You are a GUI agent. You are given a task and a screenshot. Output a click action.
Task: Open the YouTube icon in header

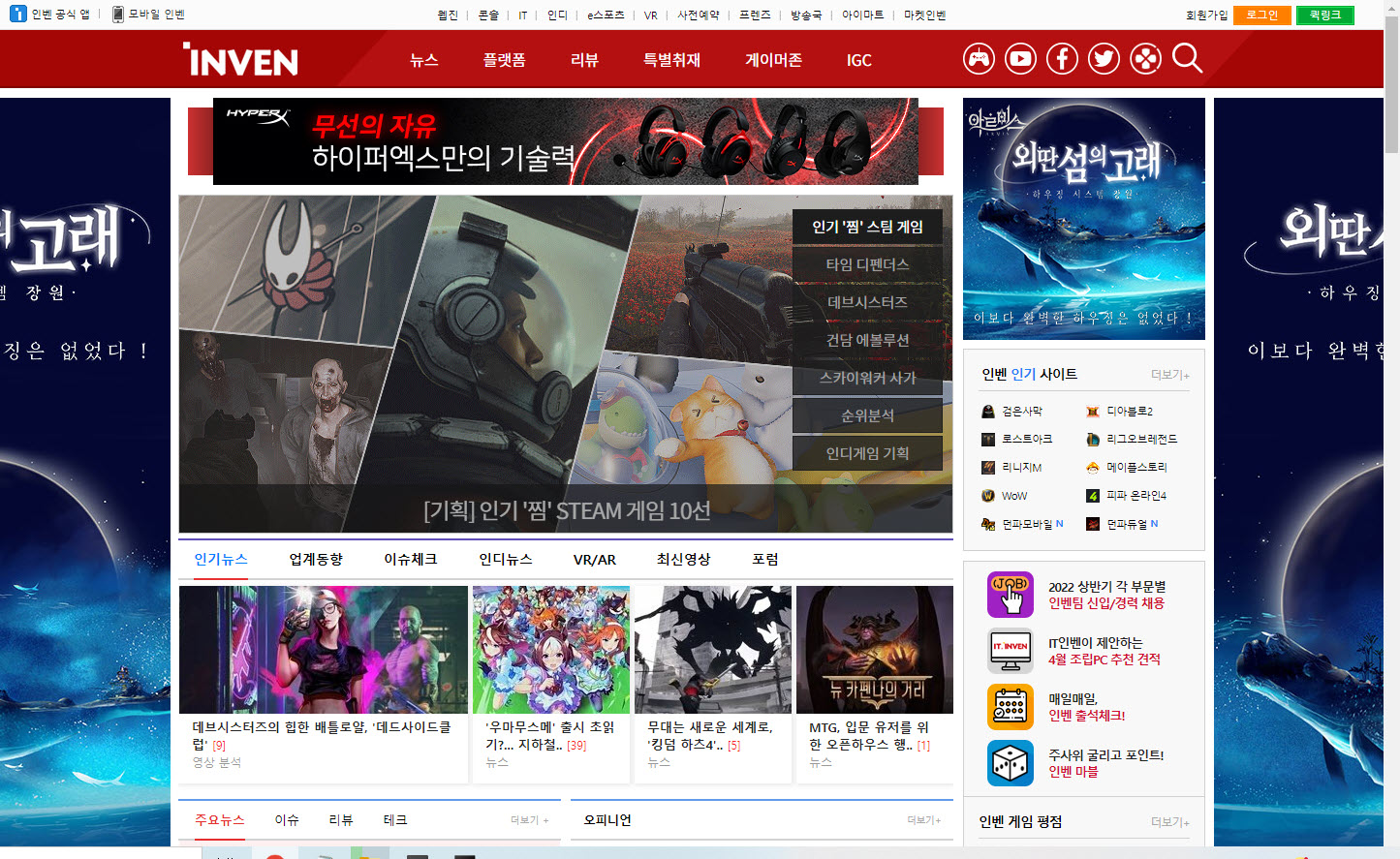click(1020, 59)
